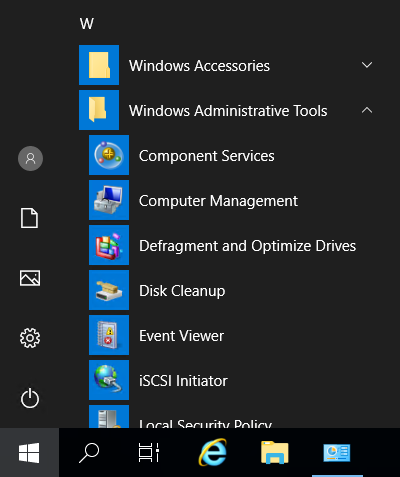The width and height of the screenshot is (400, 477).
Task: Click the Disk Cleanup text
Action: coord(182,291)
